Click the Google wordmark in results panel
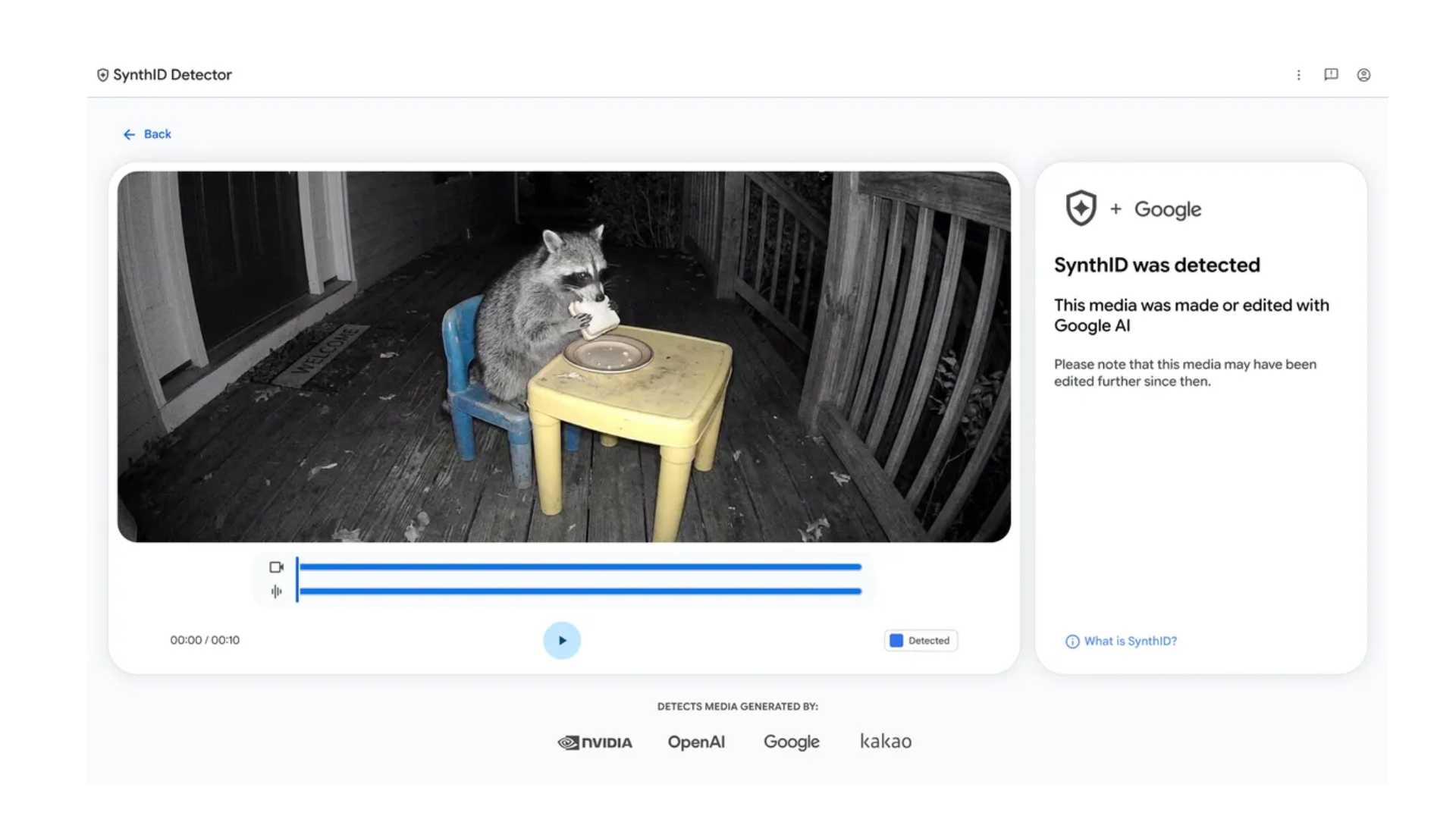Image resolution: width=1456 pixels, height=819 pixels. 1167,209
